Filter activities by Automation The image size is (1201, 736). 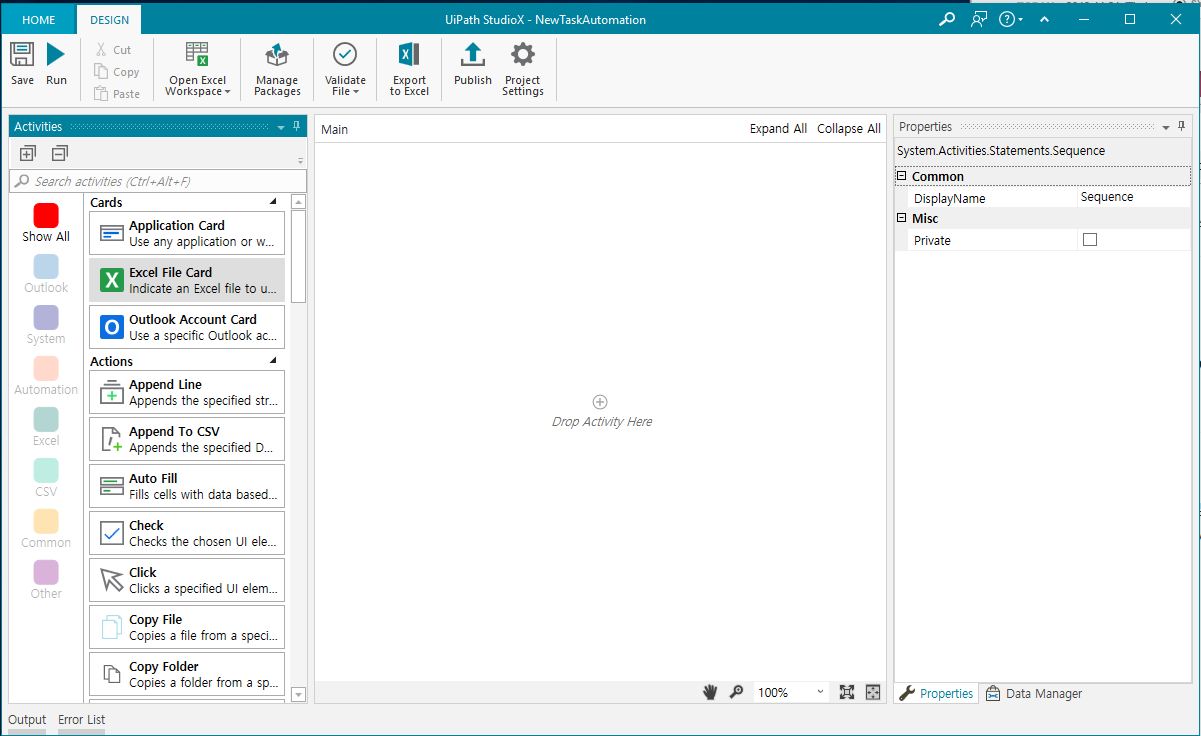click(46, 376)
